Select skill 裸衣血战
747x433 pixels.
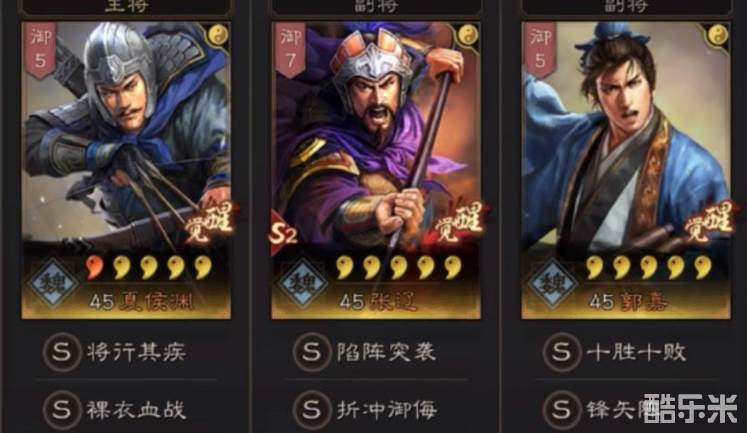pos(136,410)
